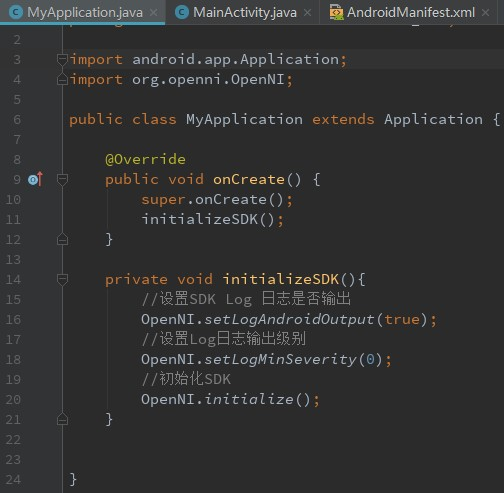The height and width of the screenshot is (493, 504).
Task: Collapse the imports block on line 3
Action: [62, 59]
